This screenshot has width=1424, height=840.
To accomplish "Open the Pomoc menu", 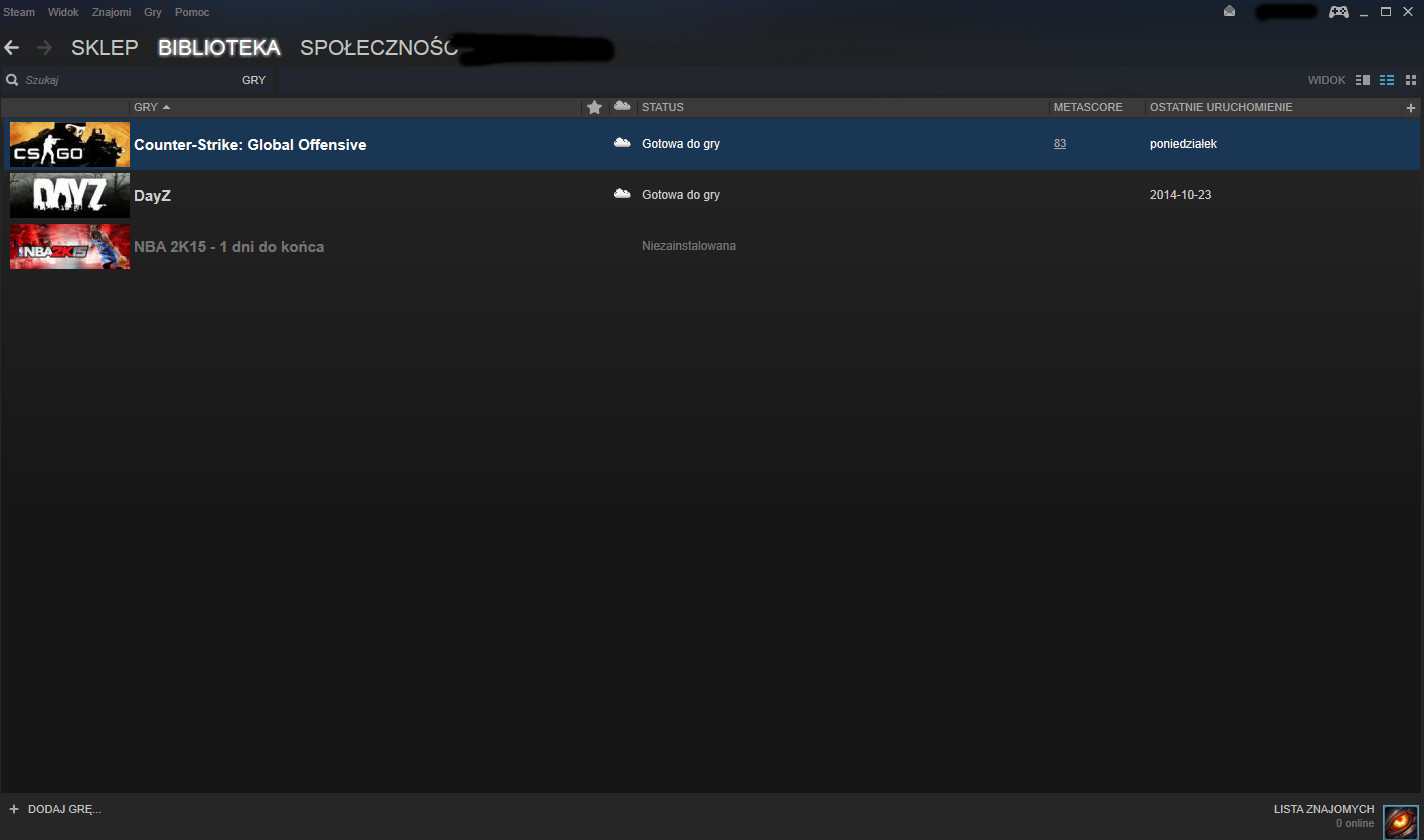I will point(192,12).
